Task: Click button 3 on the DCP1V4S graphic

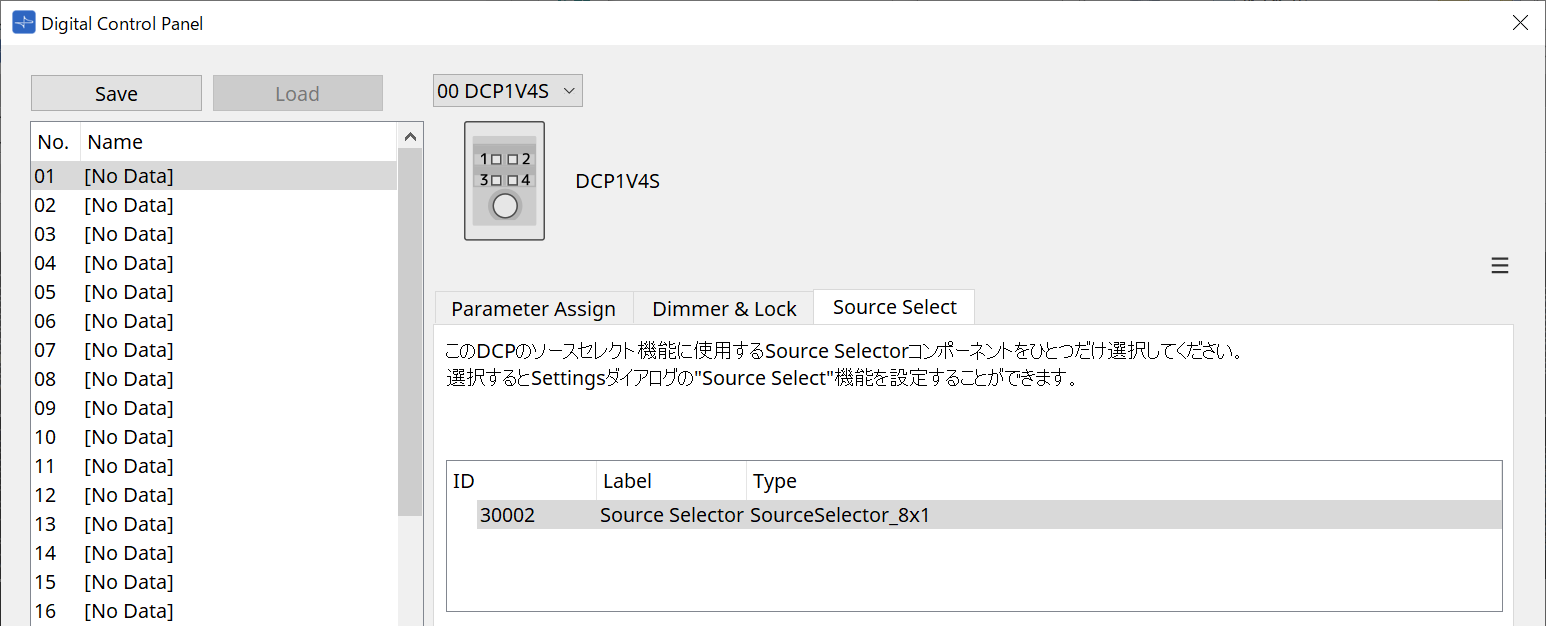Action: (496, 180)
